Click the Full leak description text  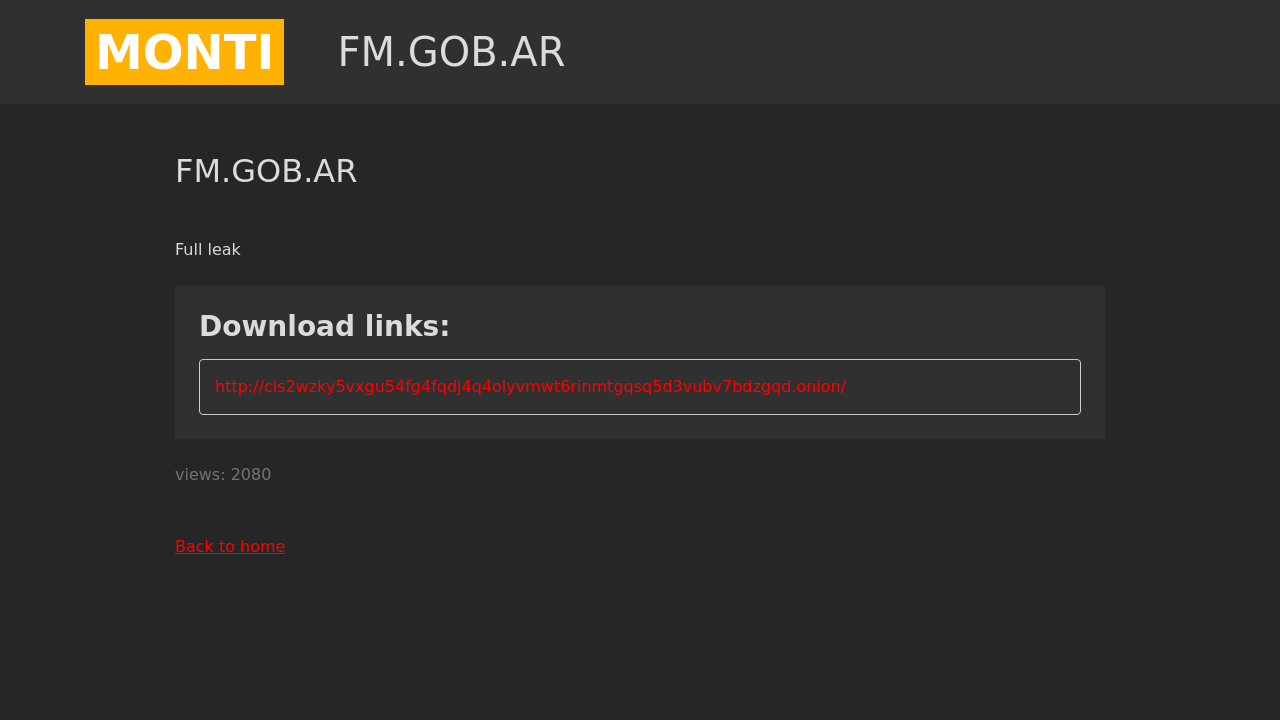208,250
